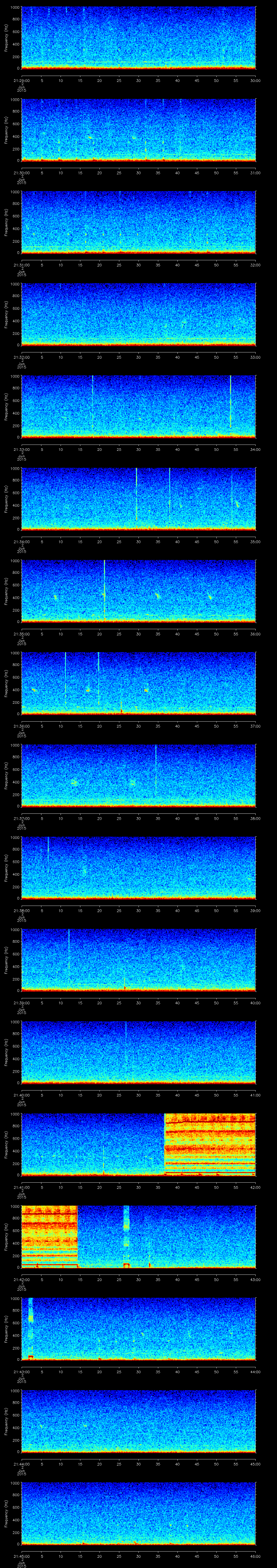
Task: Click the '21:45:00' time label
Action: tap(21, 1556)
